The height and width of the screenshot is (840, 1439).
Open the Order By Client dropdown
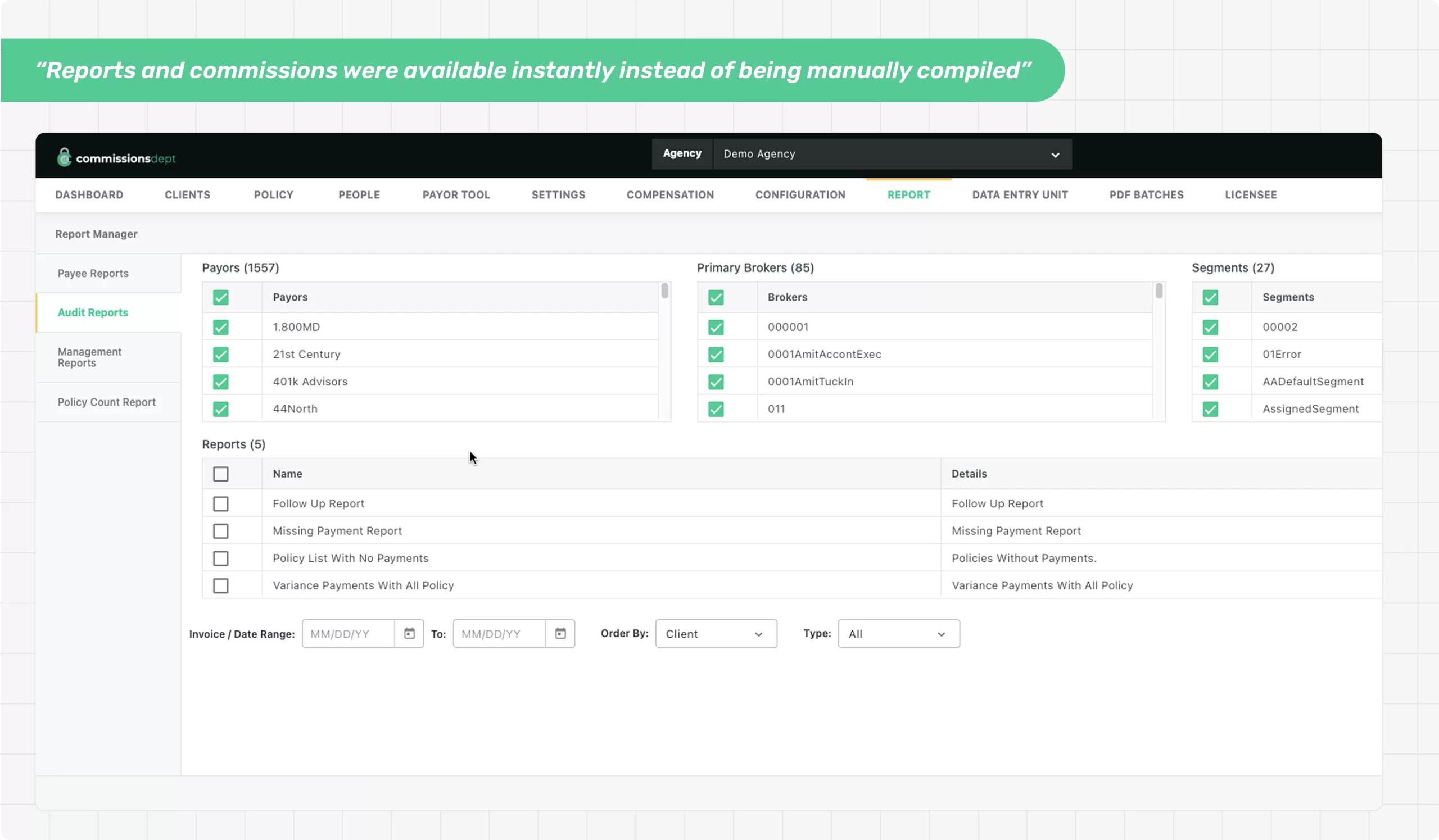pos(716,634)
